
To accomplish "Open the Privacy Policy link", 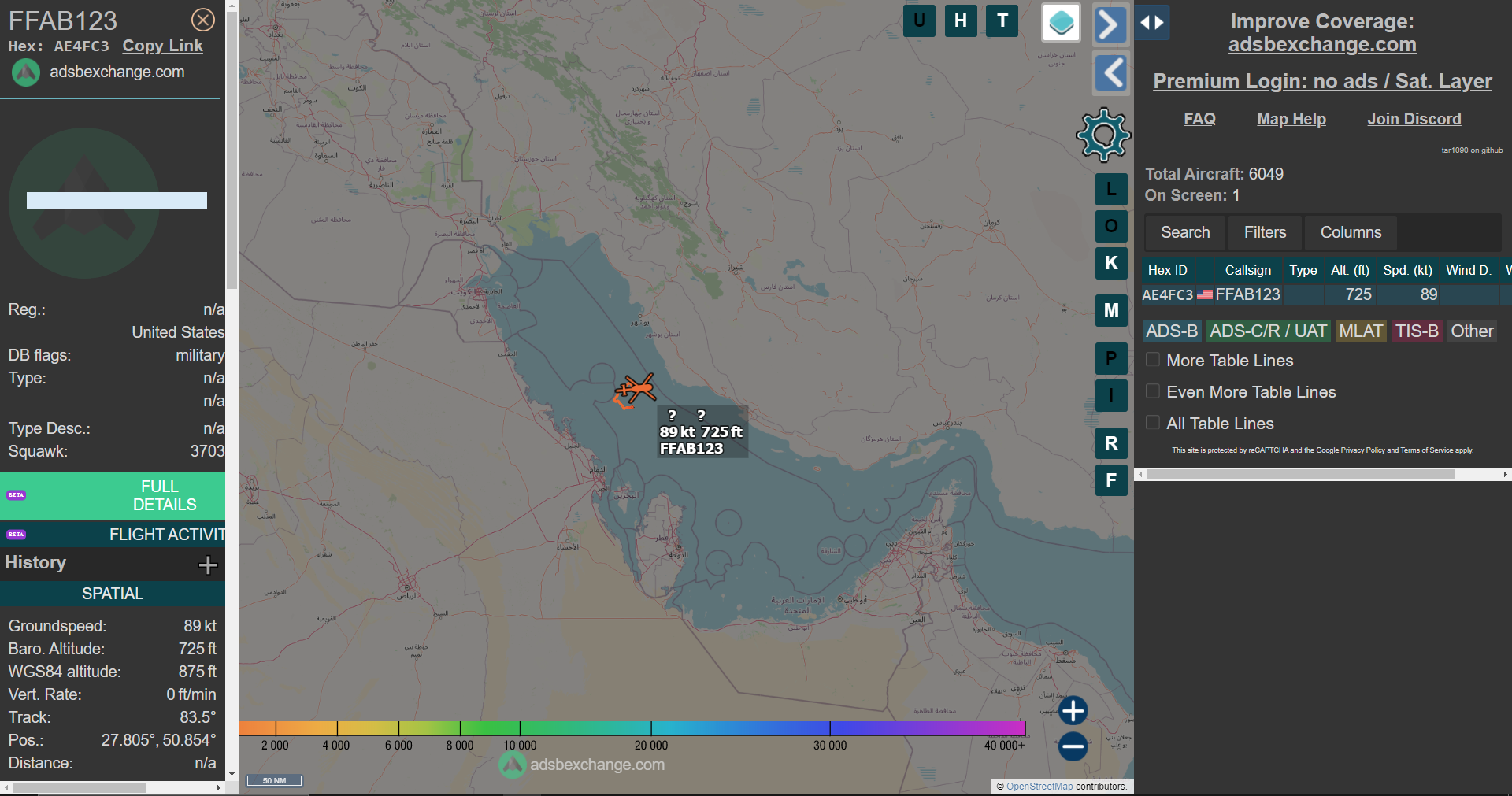I will (x=1362, y=450).
